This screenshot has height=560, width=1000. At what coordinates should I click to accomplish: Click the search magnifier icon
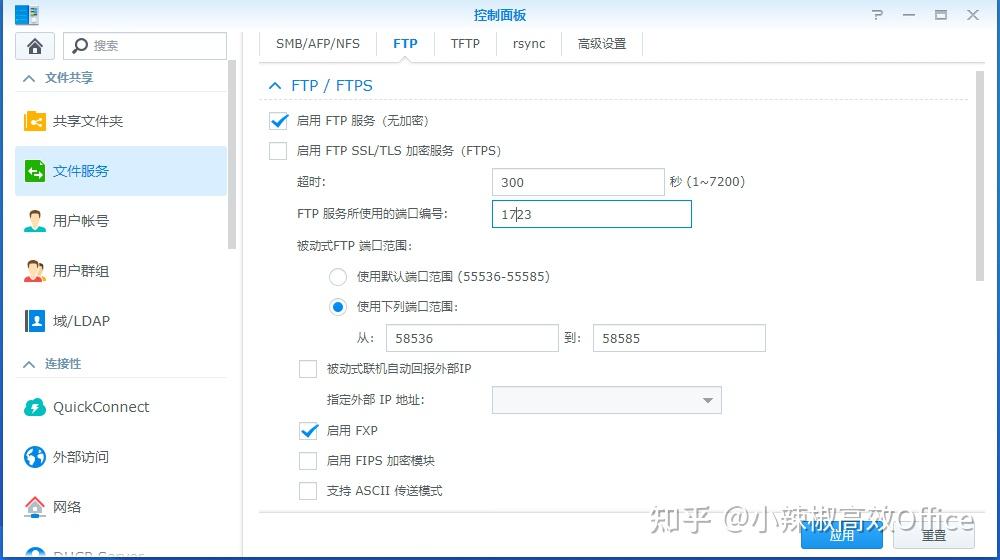tap(80, 46)
